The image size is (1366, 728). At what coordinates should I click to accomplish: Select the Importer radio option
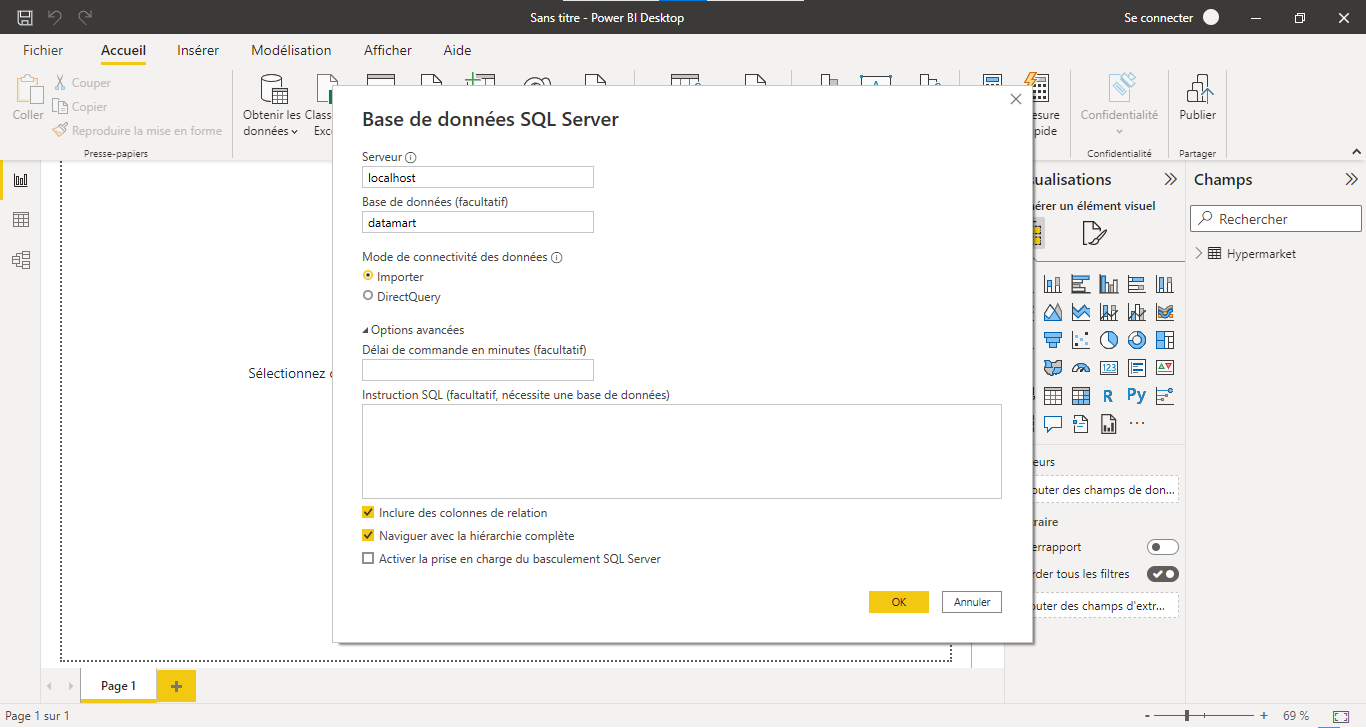[x=368, y=276]
